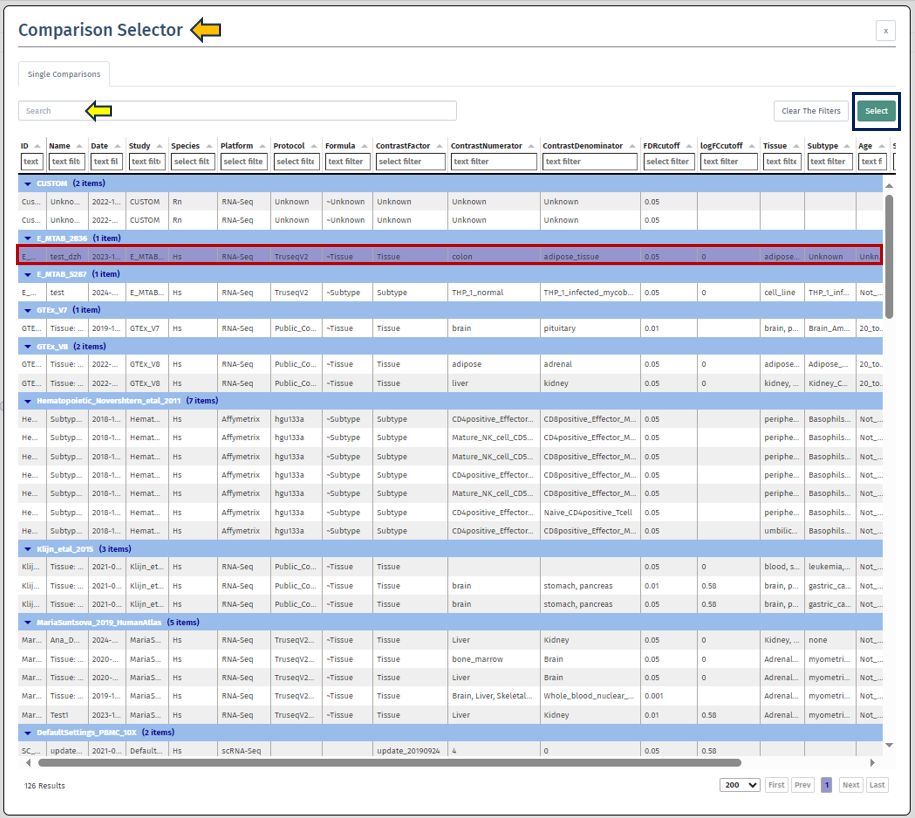Open the Species select filter dropdown
Screen dimensions: 915x818
[195, 161]
